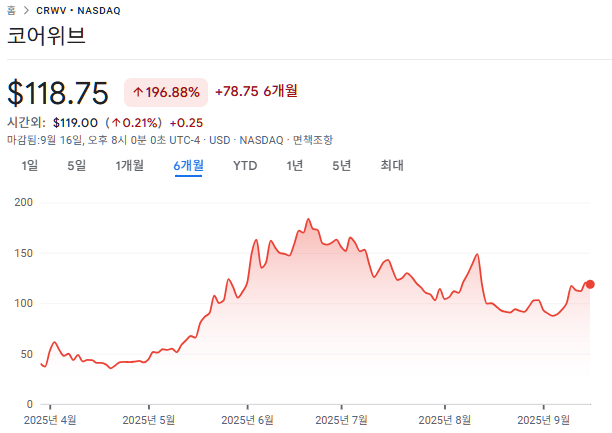The height and width of the screenshot is (433, 612).
Task: Select the 1일 time range tab
Action: (x=30, y=166)
